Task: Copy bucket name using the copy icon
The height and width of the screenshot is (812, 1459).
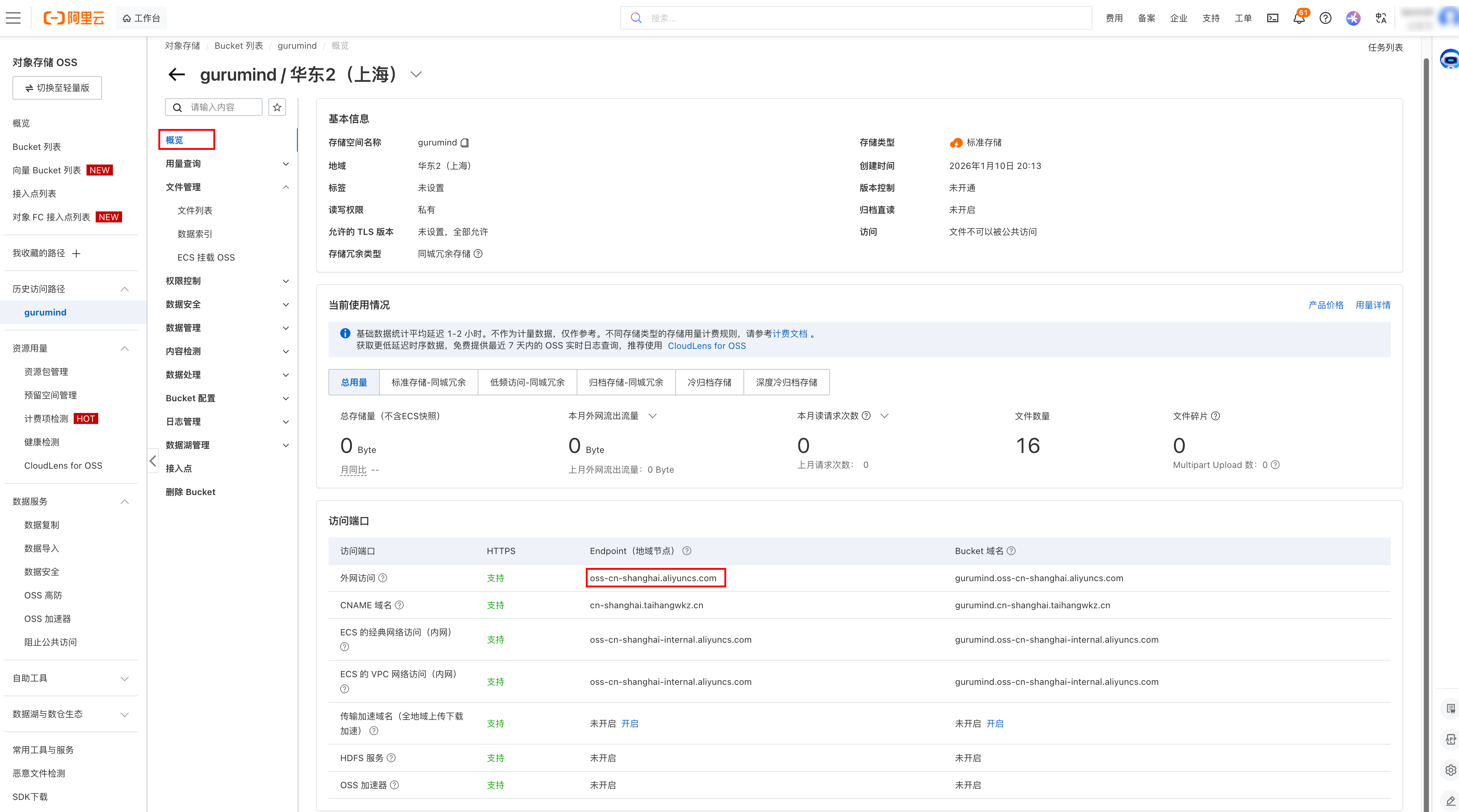Action: [x=464, y=143]
